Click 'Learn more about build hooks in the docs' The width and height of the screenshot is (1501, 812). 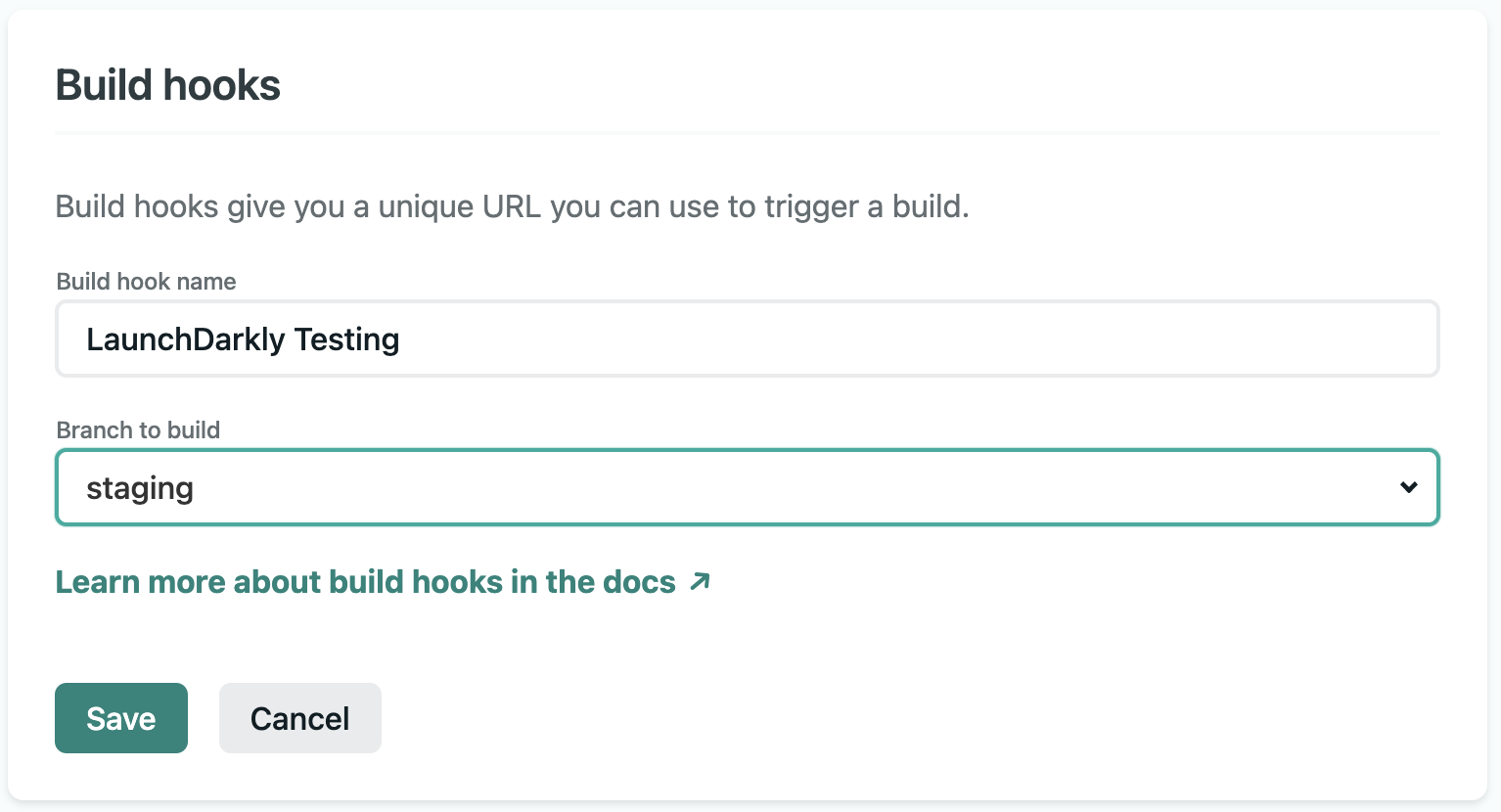pos(365,581)
